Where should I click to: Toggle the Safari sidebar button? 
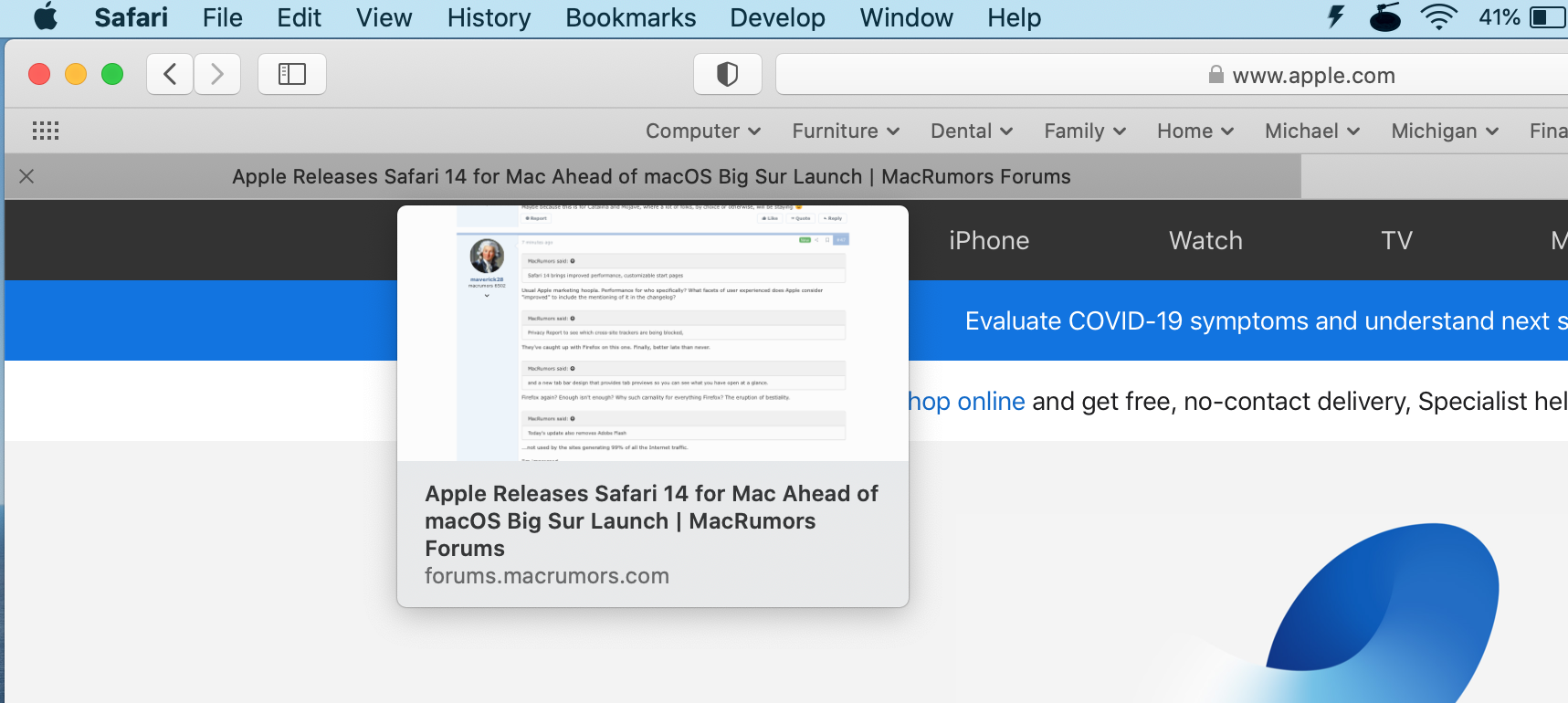[292, 74]
